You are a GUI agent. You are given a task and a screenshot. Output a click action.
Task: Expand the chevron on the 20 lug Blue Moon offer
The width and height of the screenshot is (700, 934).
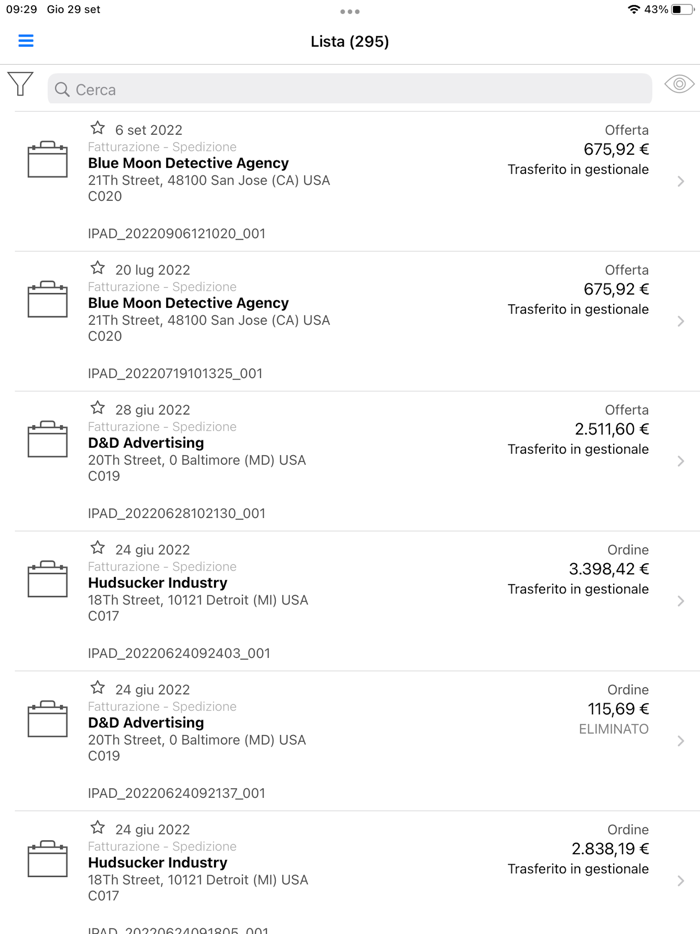point(682,322)
